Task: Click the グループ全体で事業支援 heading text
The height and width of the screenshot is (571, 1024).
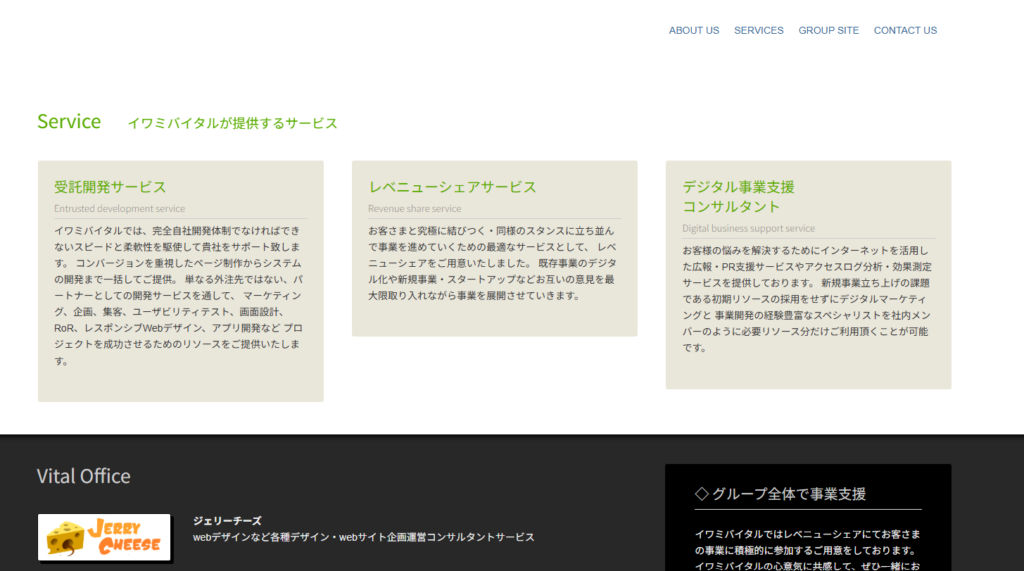Action: (788, 494)
